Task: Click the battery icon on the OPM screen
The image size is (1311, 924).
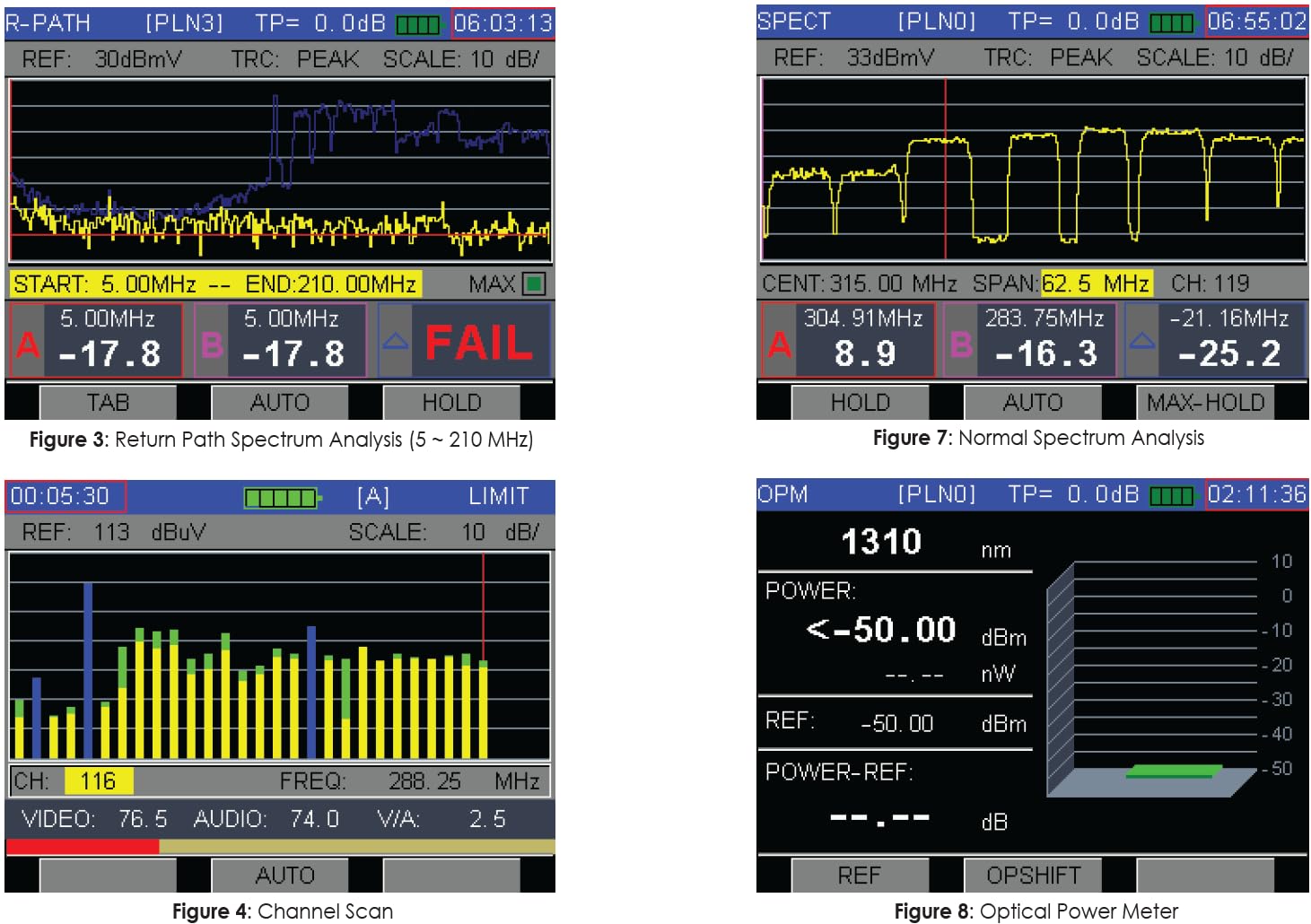Action: tap(1174, 495)
